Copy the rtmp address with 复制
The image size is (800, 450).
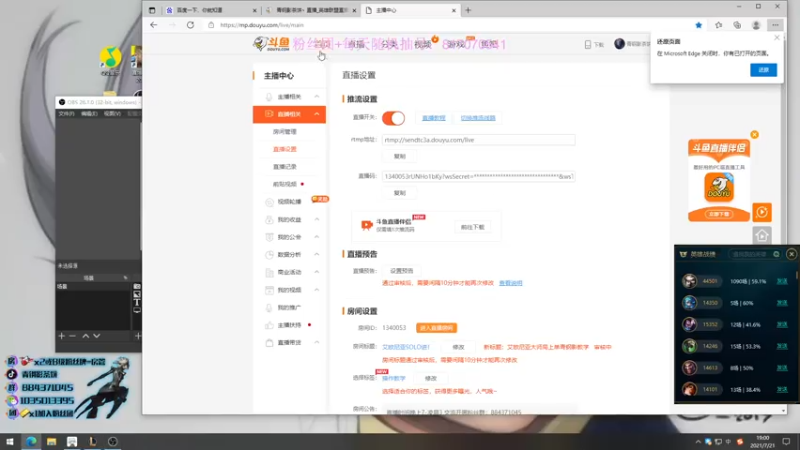click(x=399, y=156)
